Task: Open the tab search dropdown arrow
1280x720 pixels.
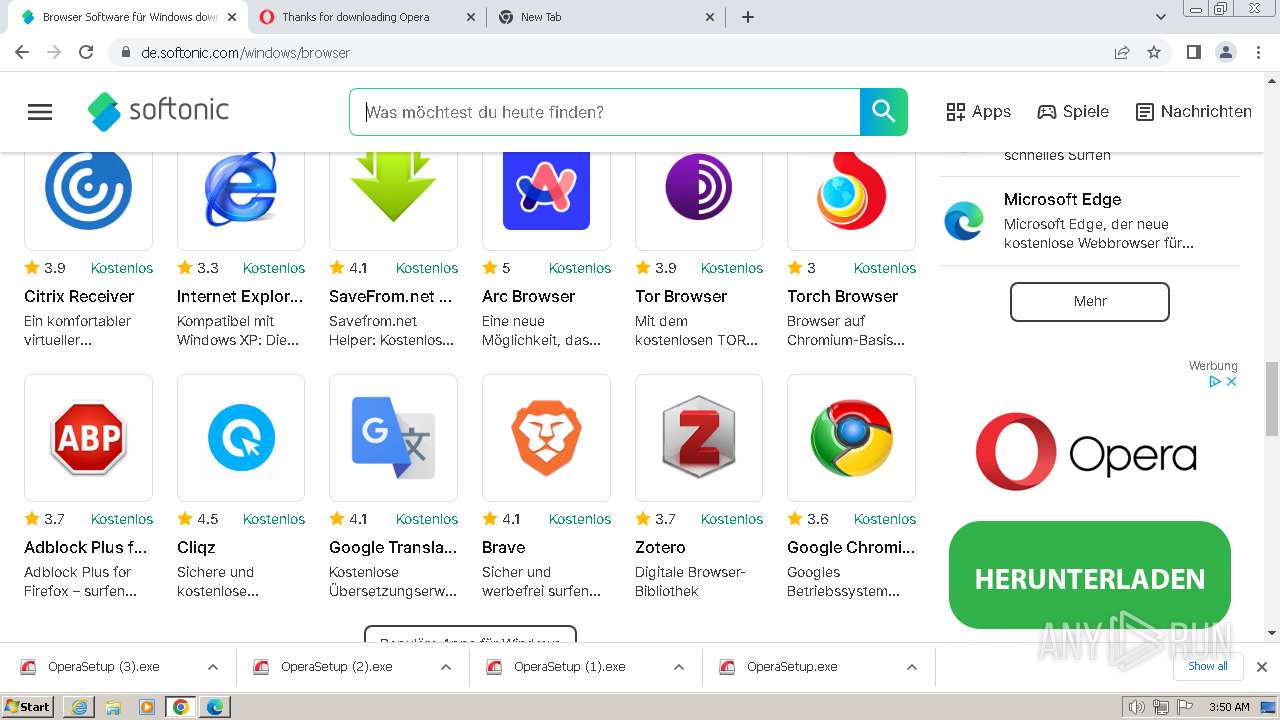Action: [1161, 17]
